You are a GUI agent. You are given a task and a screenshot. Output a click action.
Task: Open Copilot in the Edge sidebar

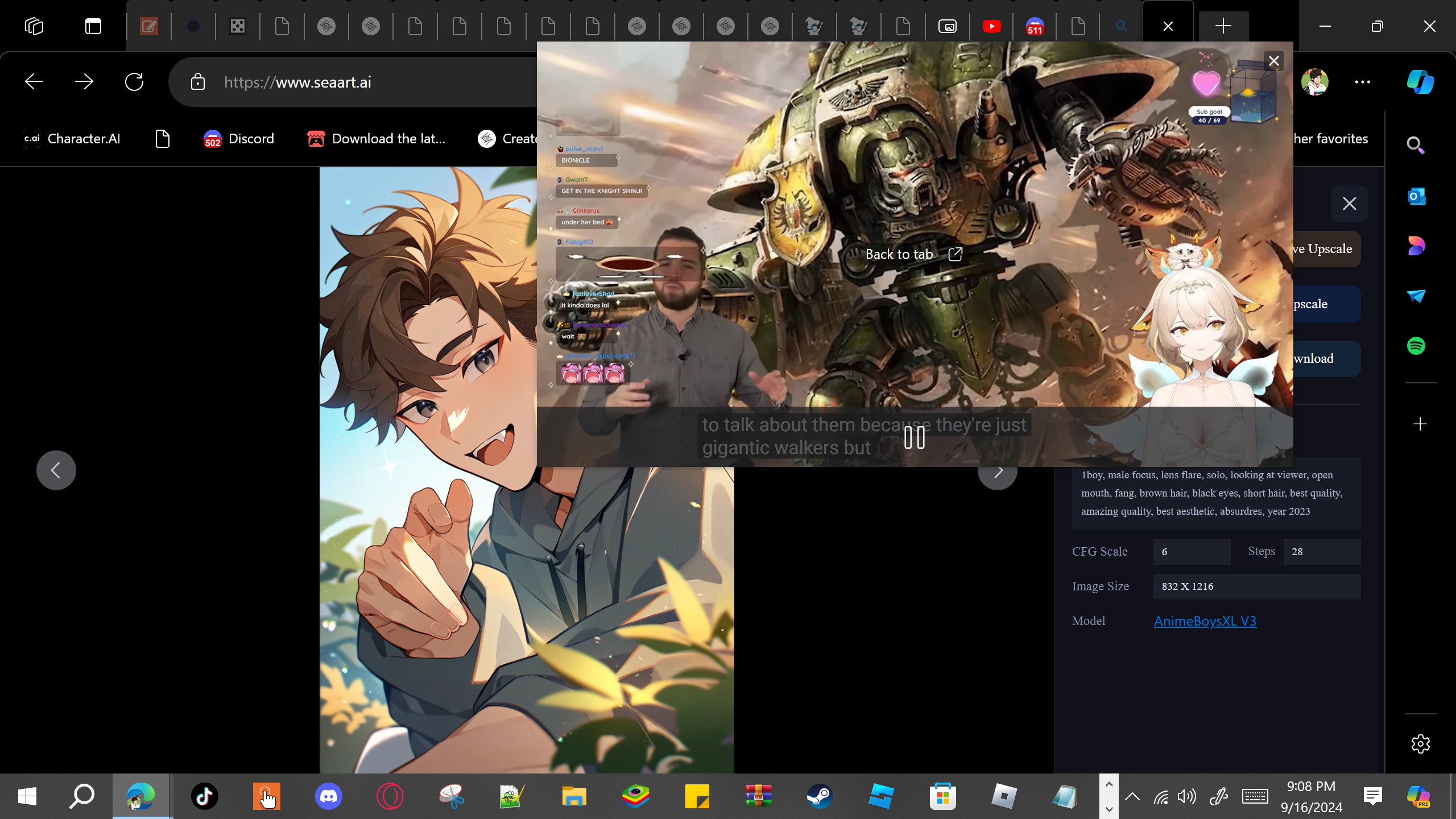(x=1420, y=82)
